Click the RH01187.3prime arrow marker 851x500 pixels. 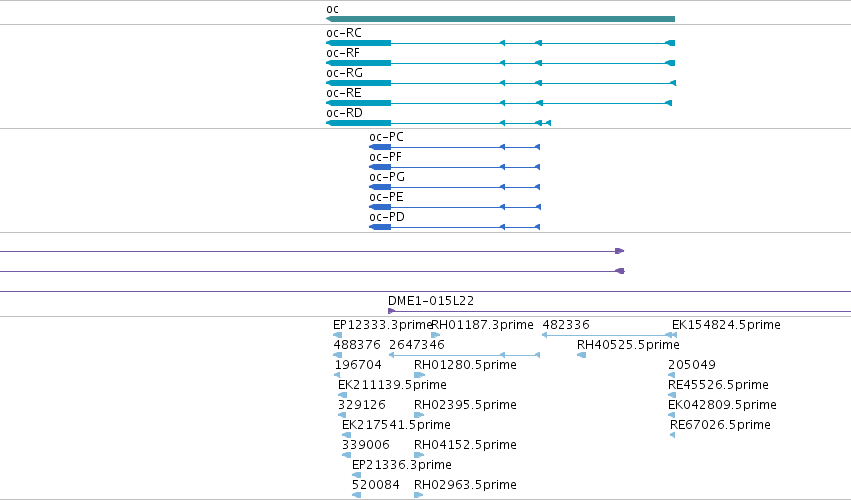(x=435, y=335)
